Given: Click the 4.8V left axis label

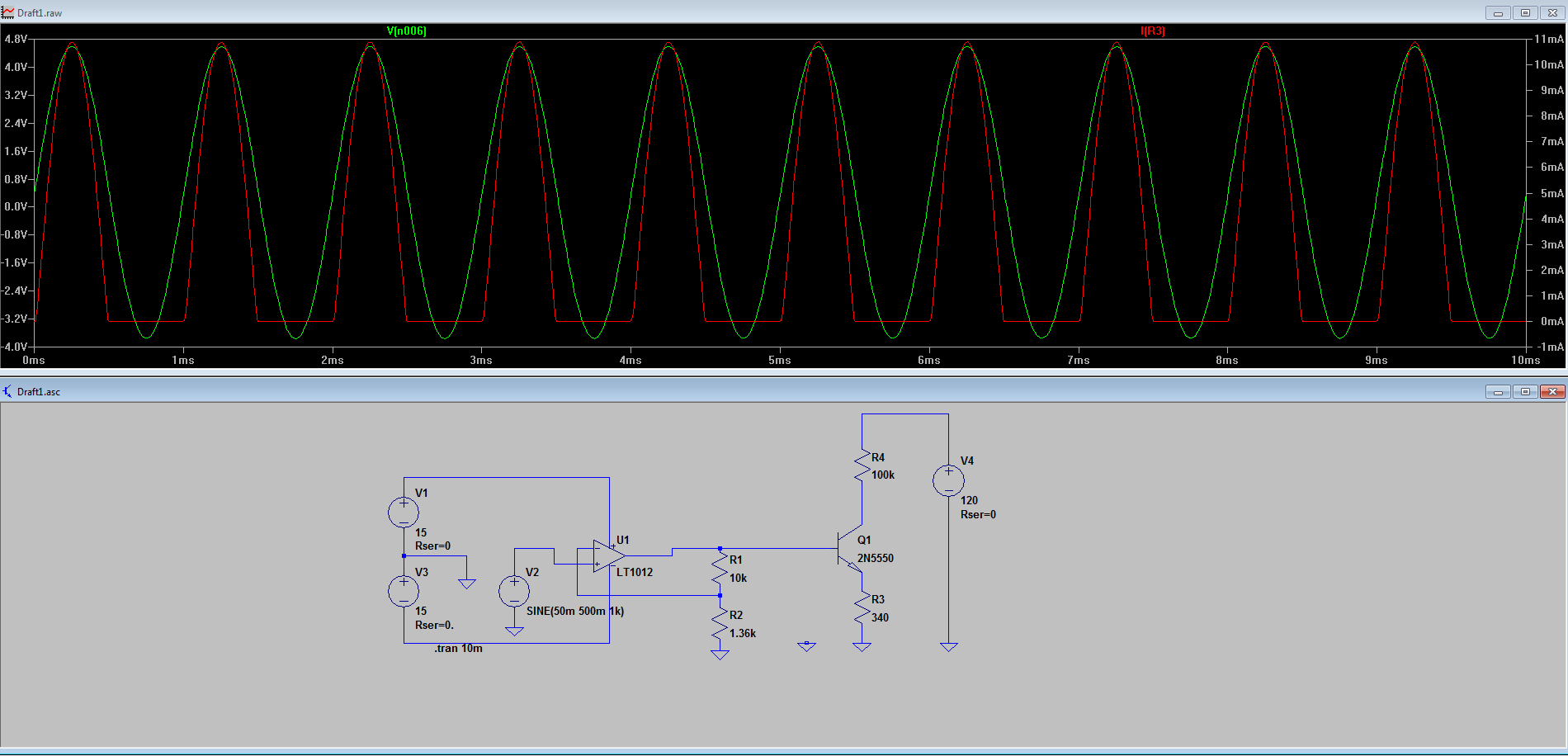Looking at the screenshot, I should point(16,39).
